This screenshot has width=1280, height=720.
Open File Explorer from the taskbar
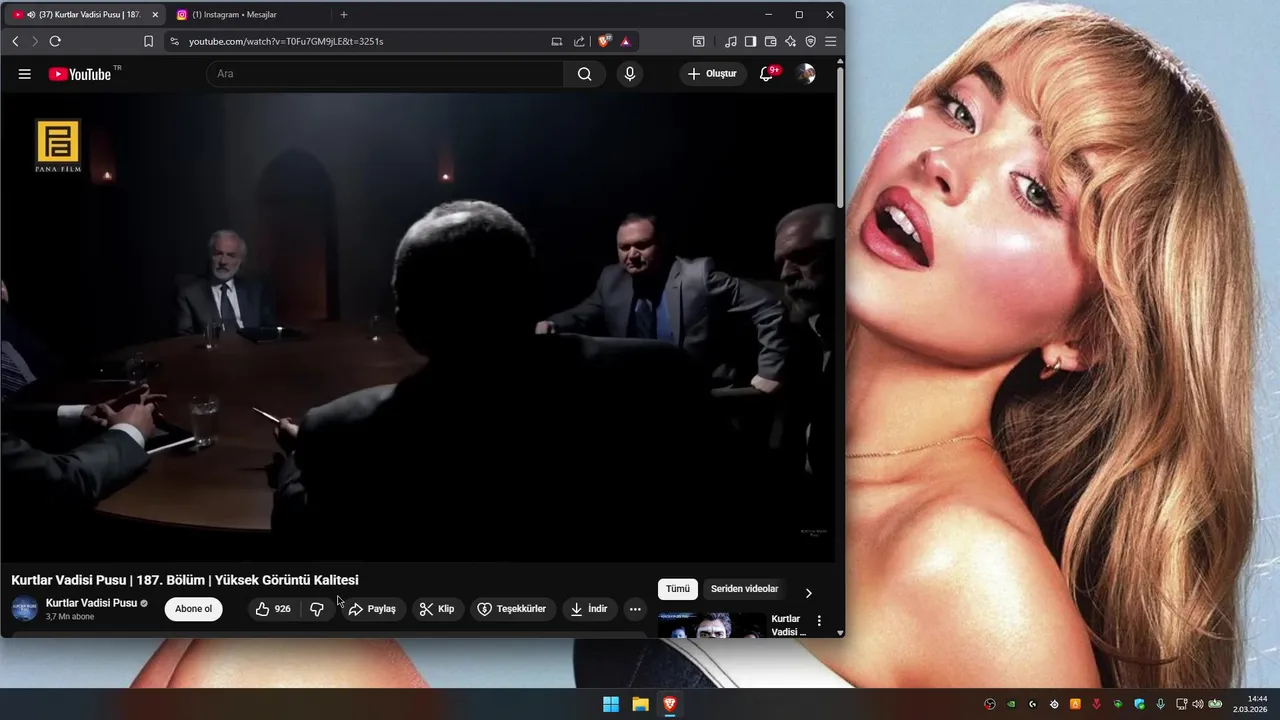[640, 704]
